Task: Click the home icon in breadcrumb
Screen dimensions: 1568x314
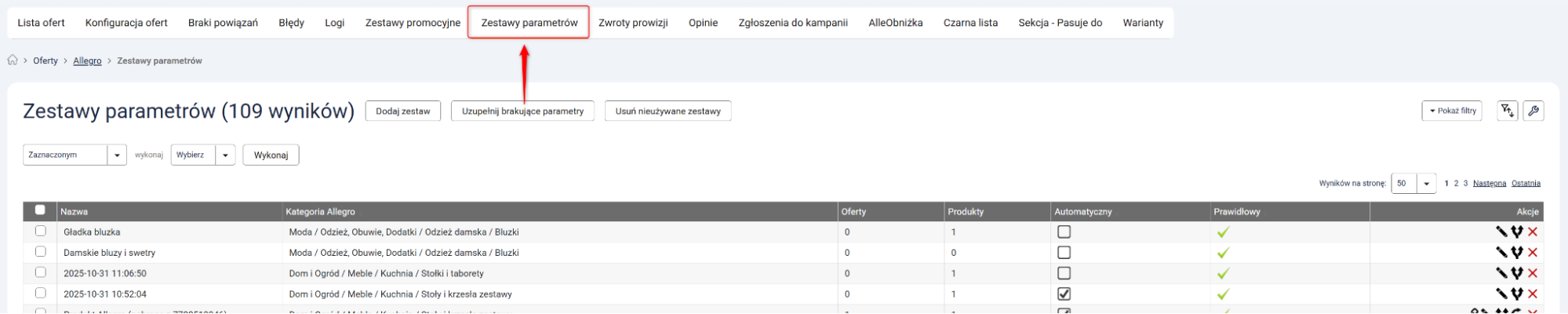Action: click(x=13, y=60)
